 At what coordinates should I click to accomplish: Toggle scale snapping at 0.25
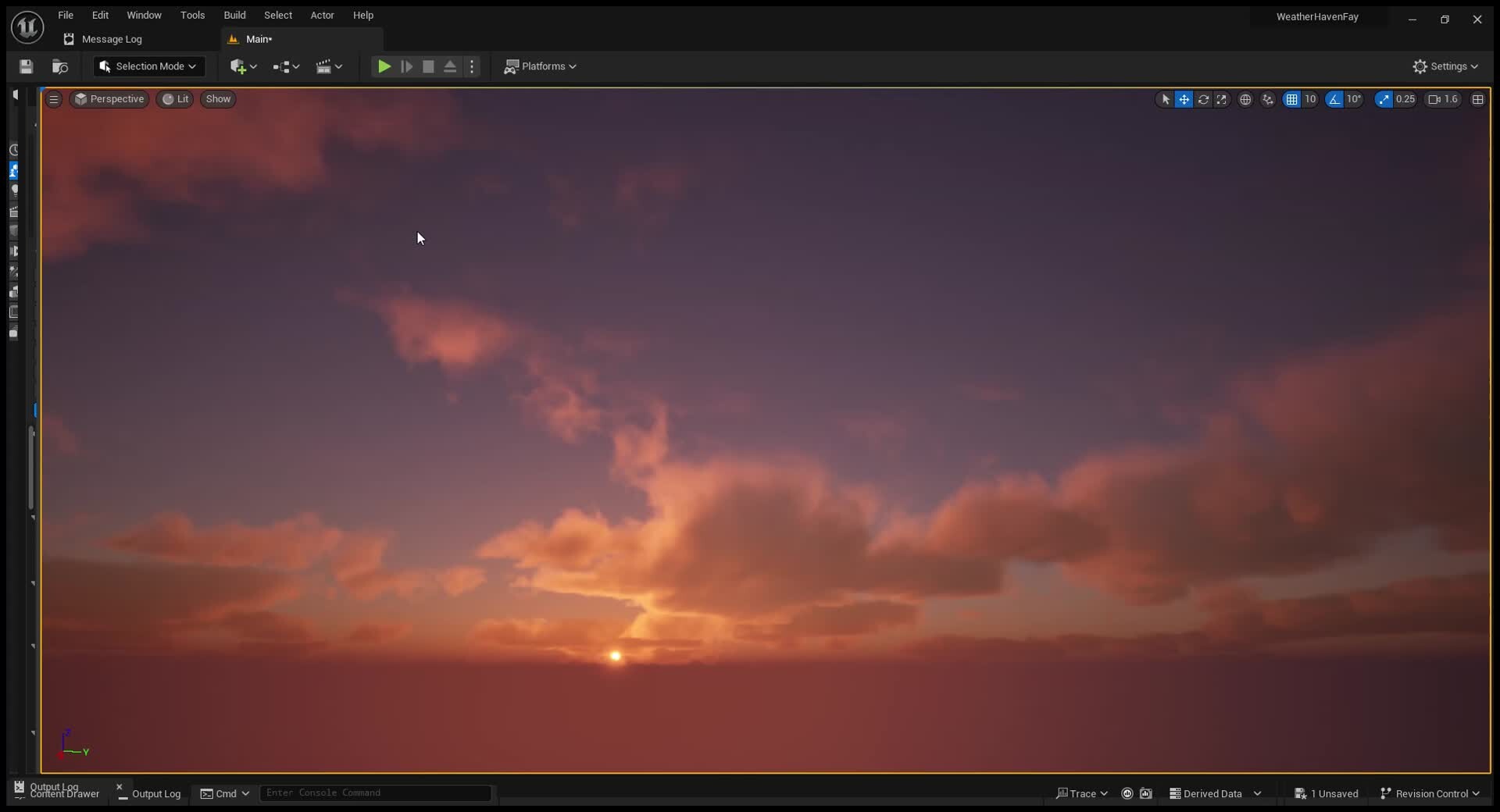point(1384,99)
